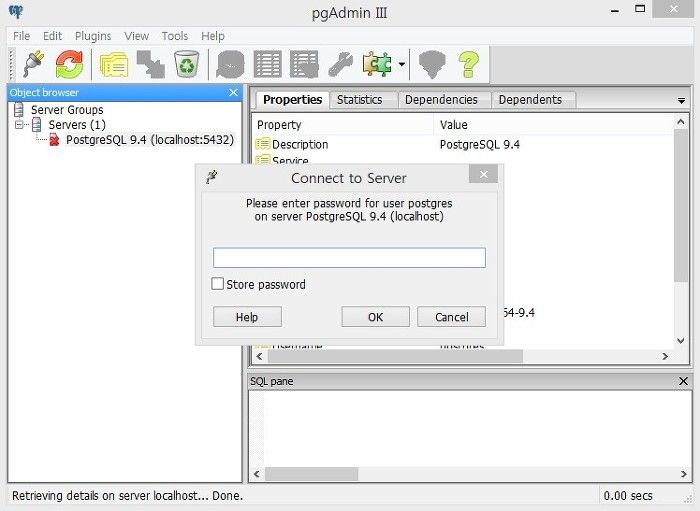
Task: Maximize the pgAdmin III window
Action: (640, 9)
